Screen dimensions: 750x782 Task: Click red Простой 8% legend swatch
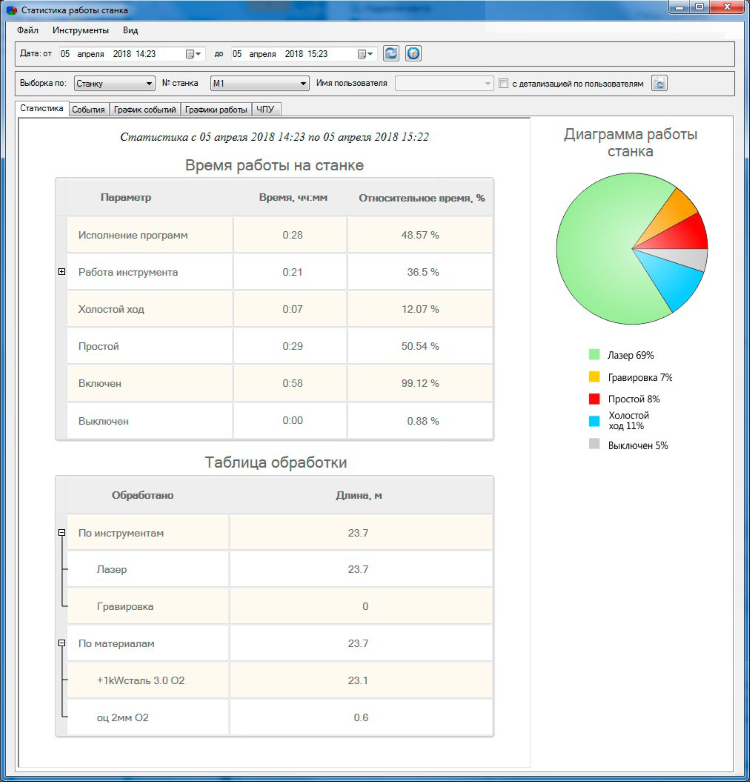[x=594, y=398]
